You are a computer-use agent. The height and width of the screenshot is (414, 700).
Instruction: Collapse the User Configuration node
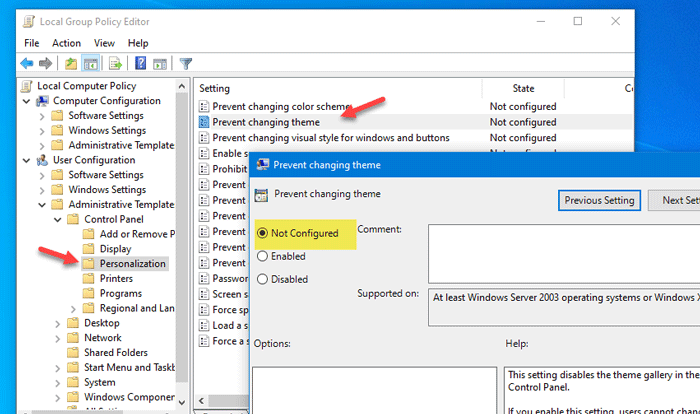(26, 160)
